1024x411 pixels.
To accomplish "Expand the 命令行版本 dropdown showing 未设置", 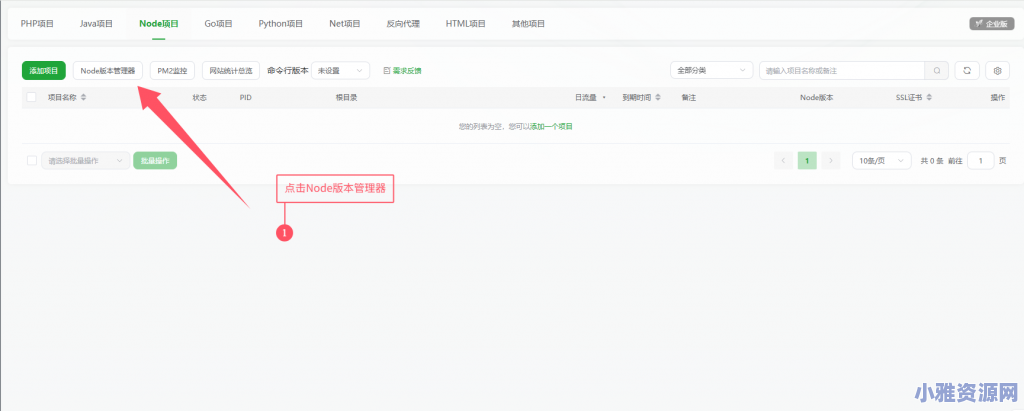I will (x=340, y=71).
